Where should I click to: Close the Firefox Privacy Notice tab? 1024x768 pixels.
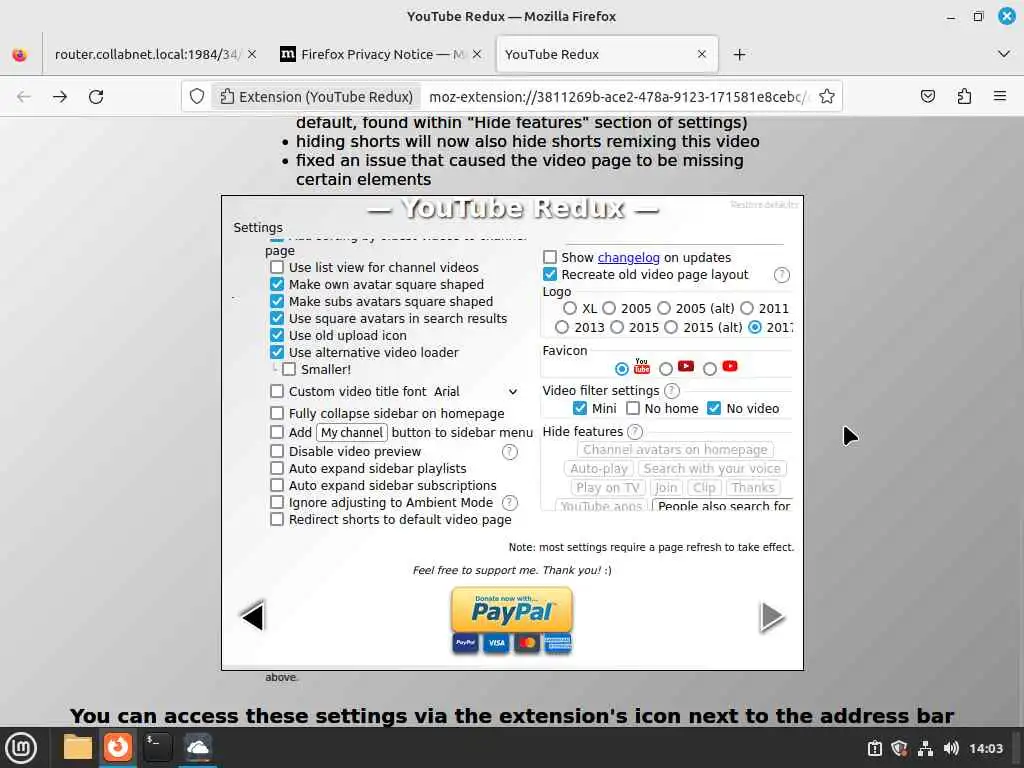(x=477, y=54)
